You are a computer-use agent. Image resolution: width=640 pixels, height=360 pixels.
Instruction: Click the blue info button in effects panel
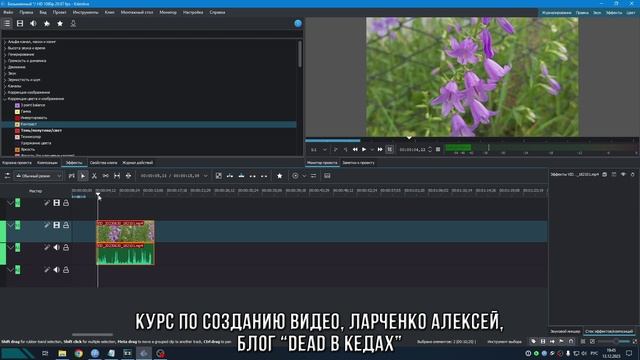[298, 24]
